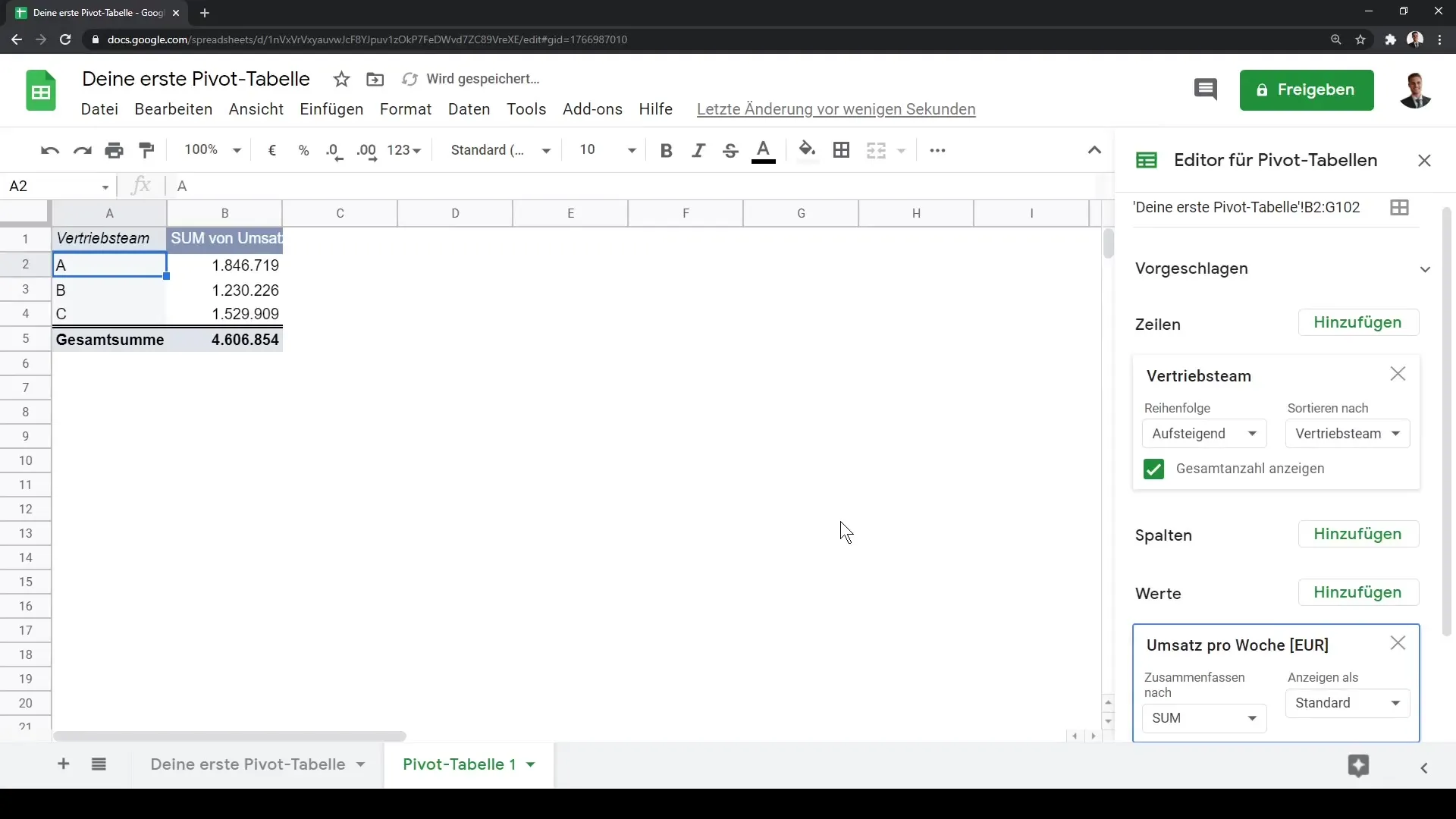
Task: Redo action via toolbar arrow
Action: pos(82,150)
